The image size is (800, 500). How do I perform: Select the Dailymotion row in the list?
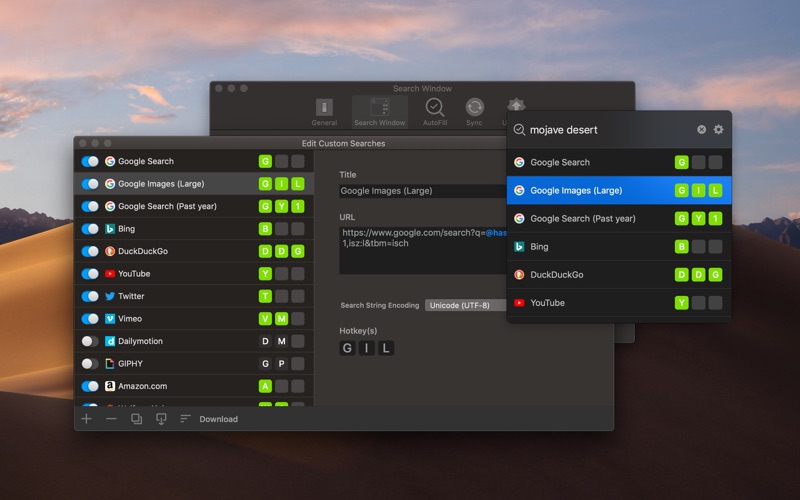194,341
